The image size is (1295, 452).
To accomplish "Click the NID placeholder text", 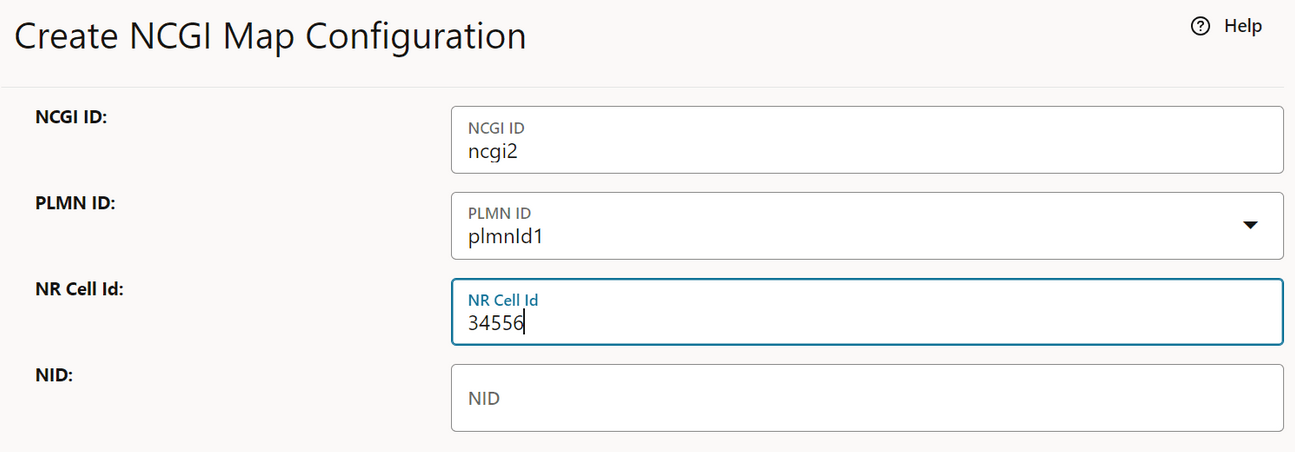I will [484, 398].
